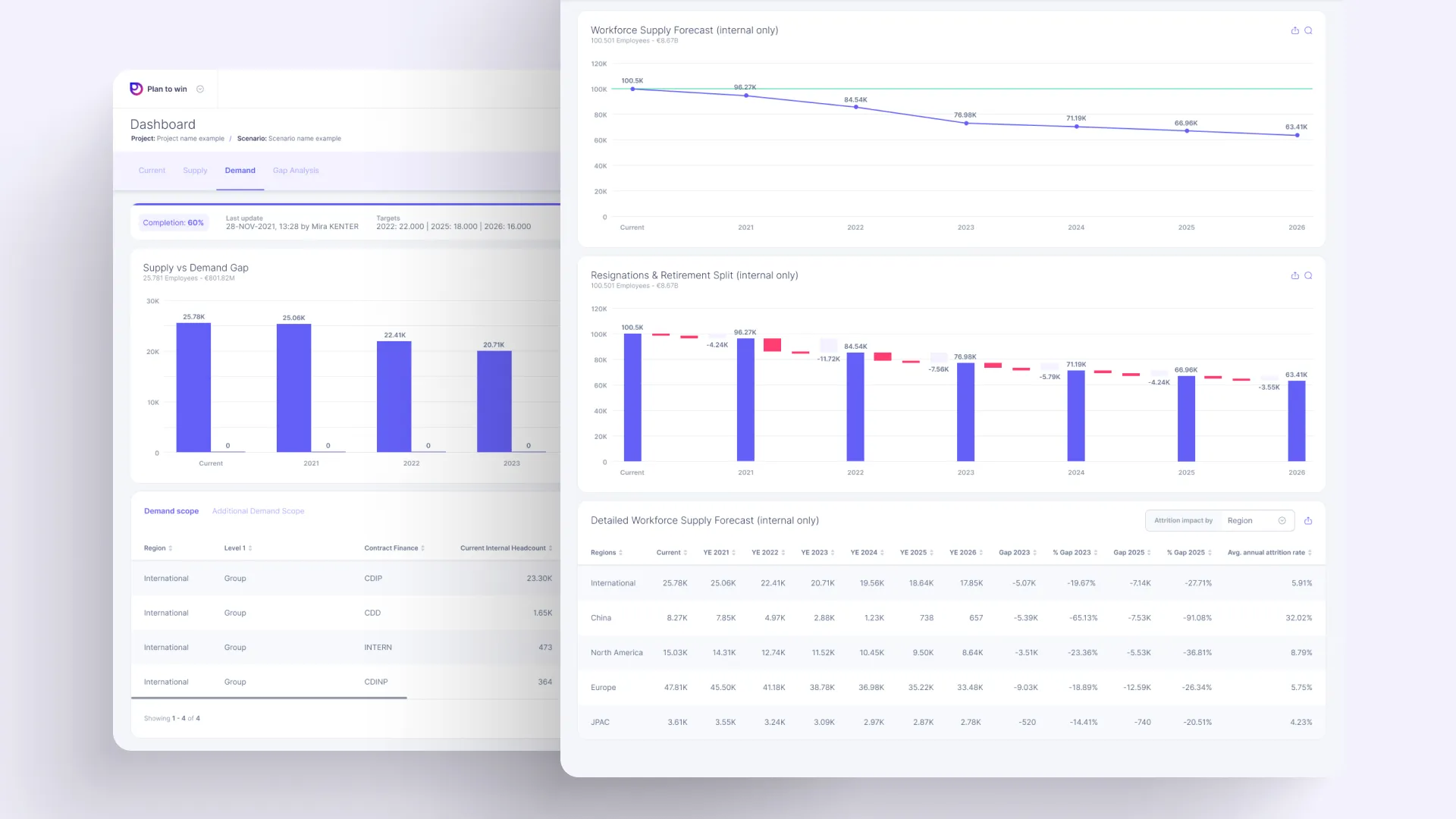Click the 2025 data point 66.96K on line chart

tap(1187, 131)
